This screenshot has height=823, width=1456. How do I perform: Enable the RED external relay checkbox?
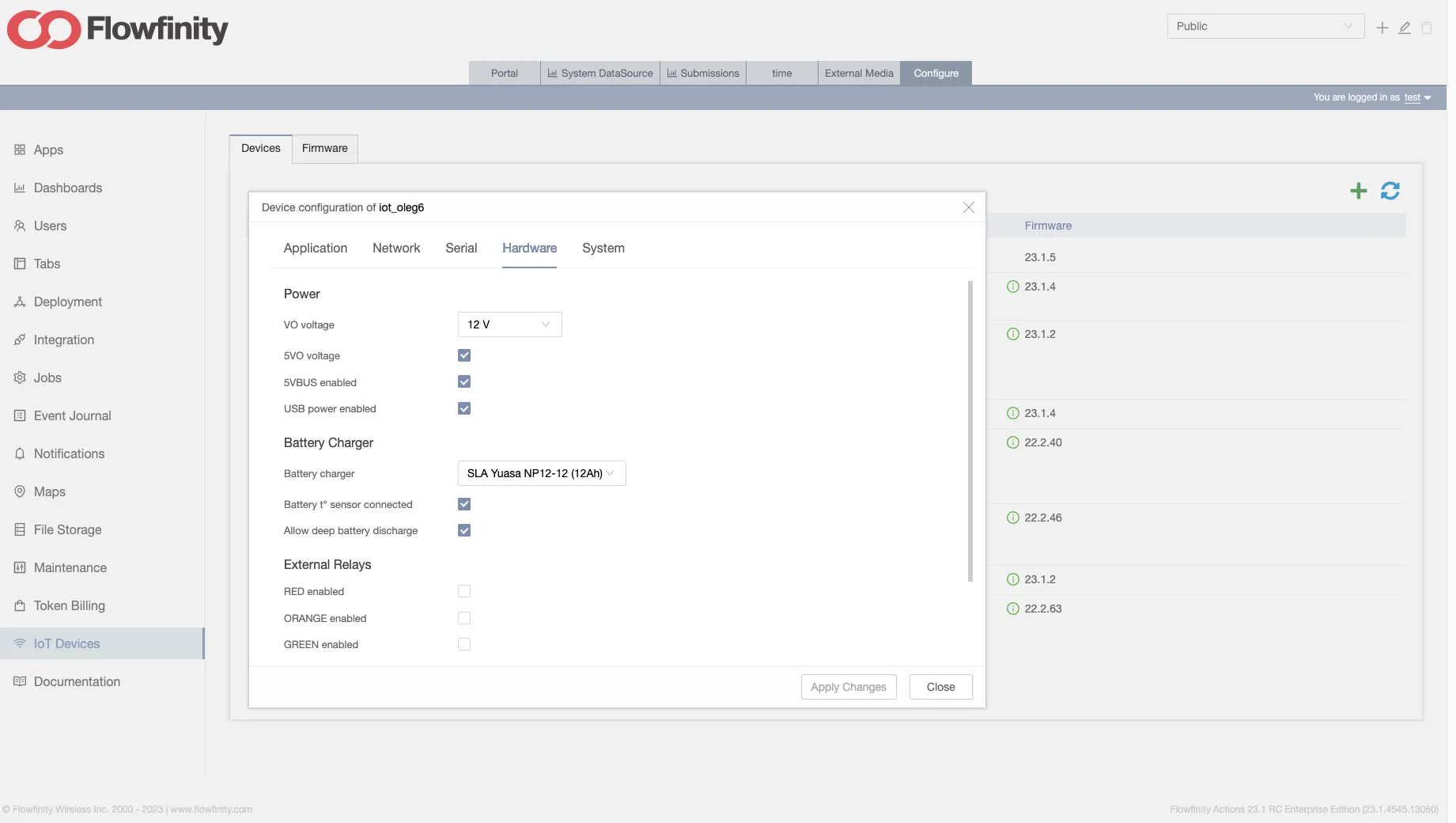464,591
